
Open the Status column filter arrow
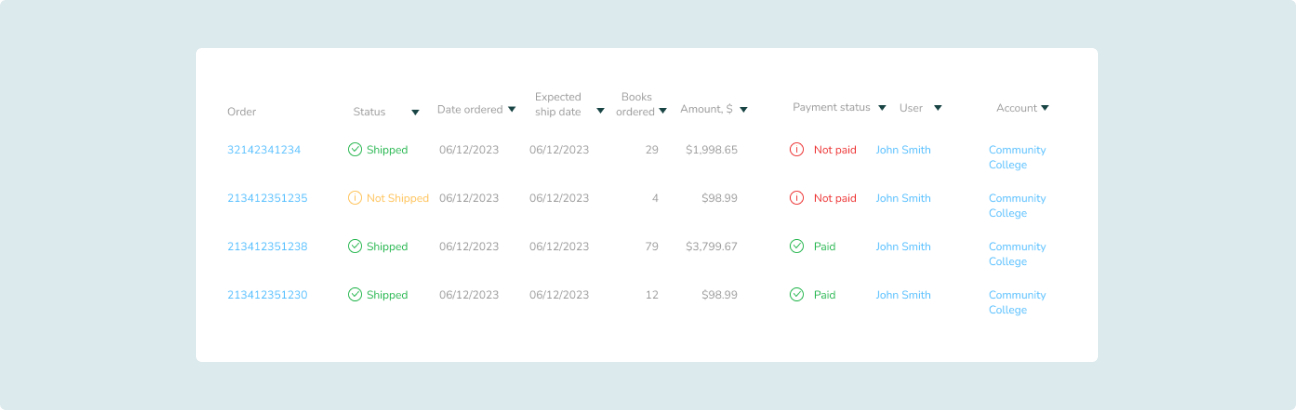(415, 113)
